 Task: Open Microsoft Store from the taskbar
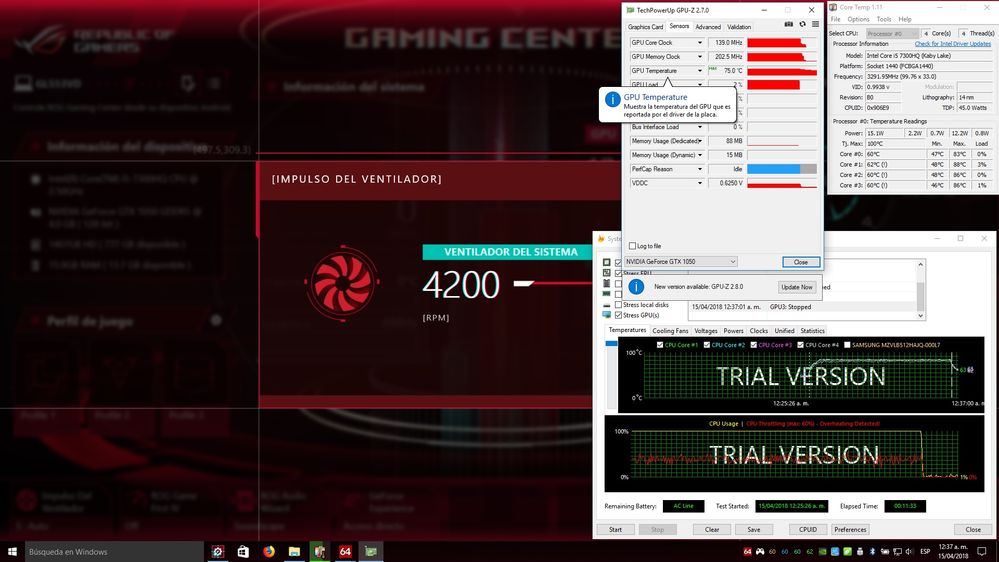(243, 551)
